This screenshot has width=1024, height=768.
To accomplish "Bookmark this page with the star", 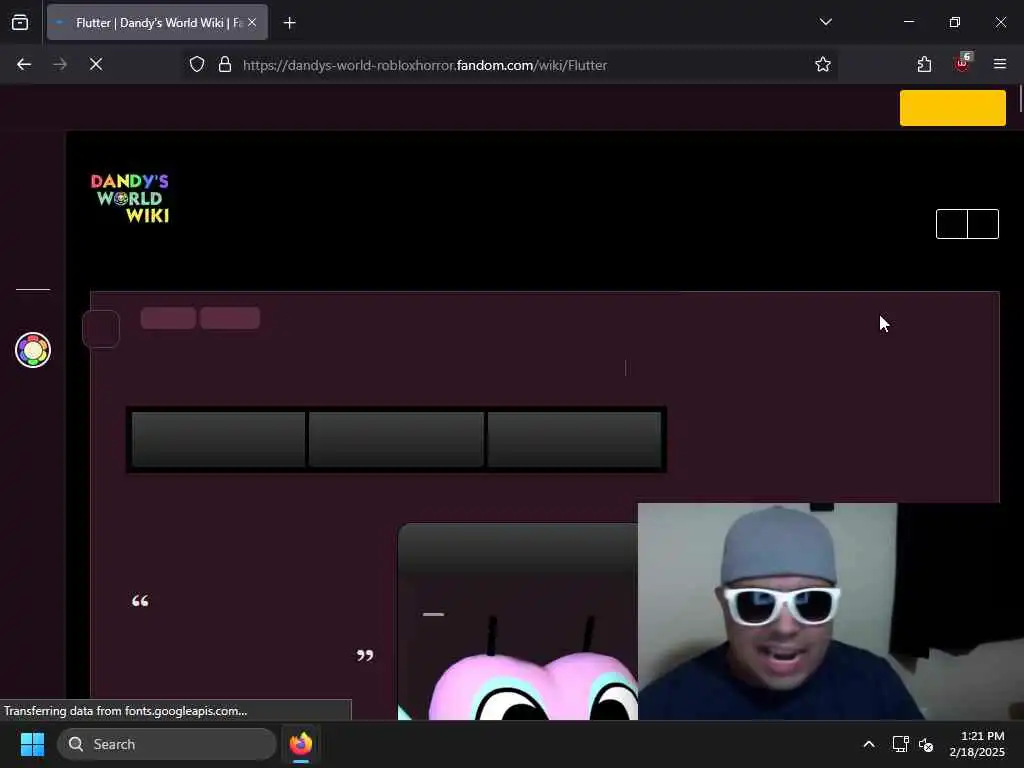I will 823,64.
